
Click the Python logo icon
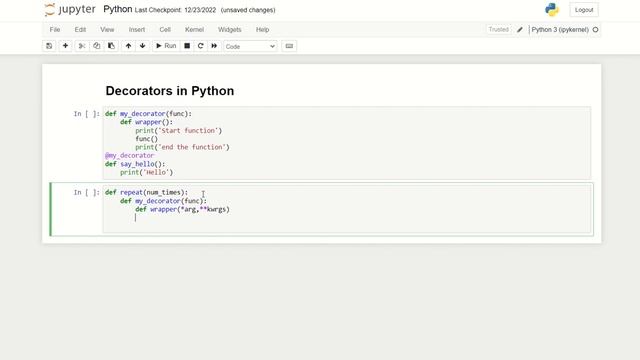tap(552, 10)
